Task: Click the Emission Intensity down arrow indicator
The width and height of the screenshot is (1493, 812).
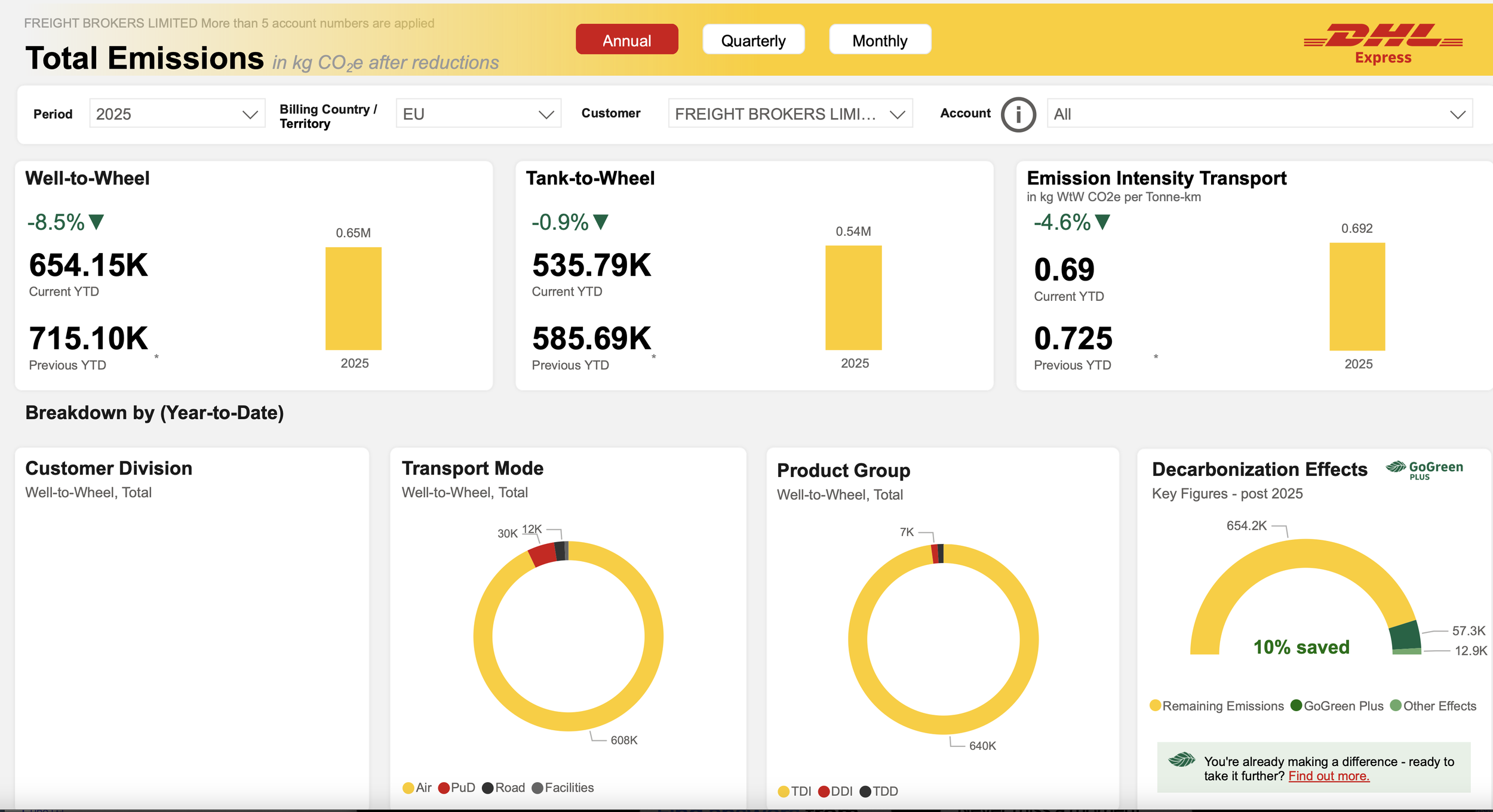Action: tap(1102, 222)
